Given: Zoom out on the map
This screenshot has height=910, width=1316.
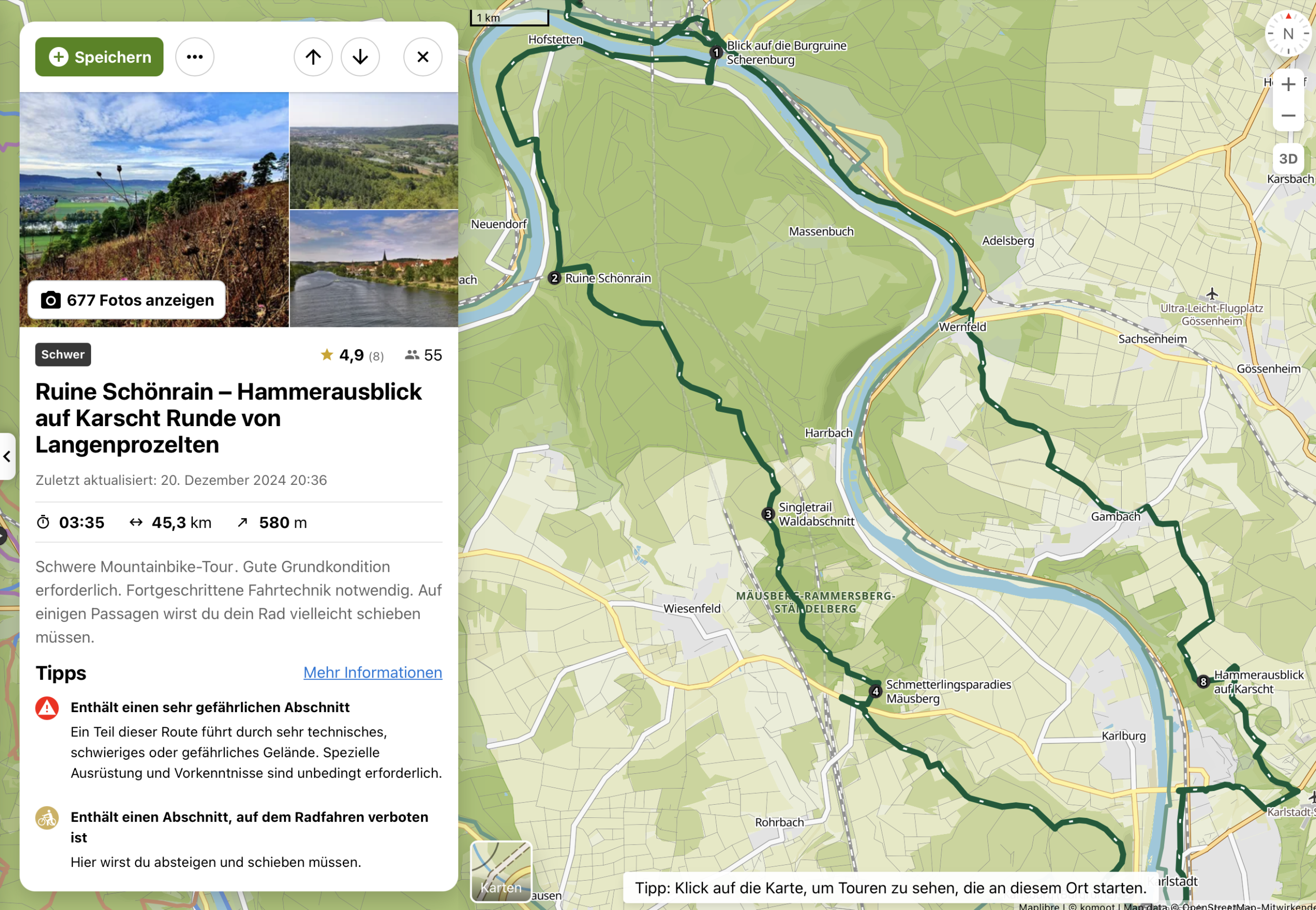Looking at the screenshot, I should pos(1288,116).
